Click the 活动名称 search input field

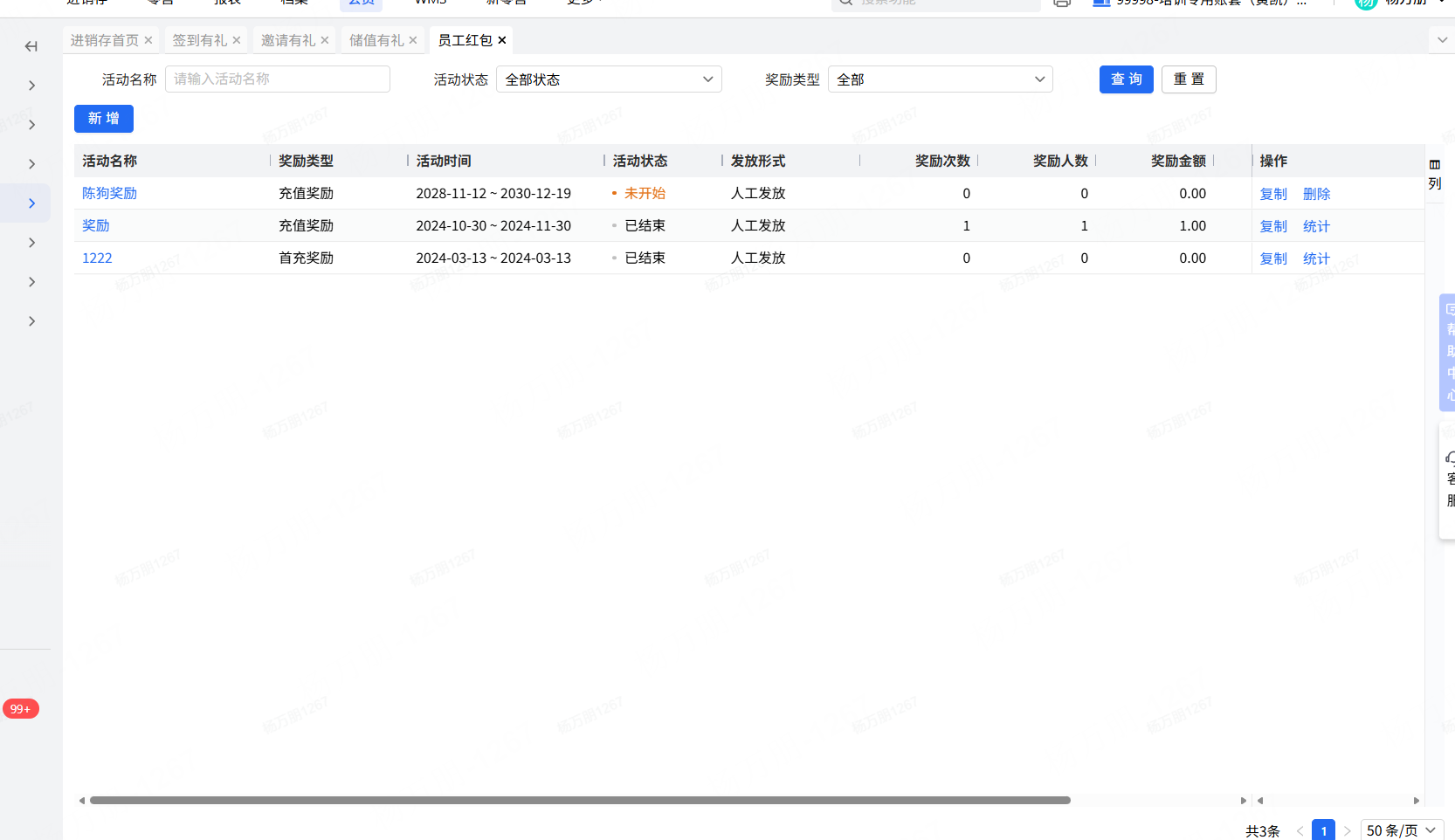pyautogui.click(x=278, y=79)
